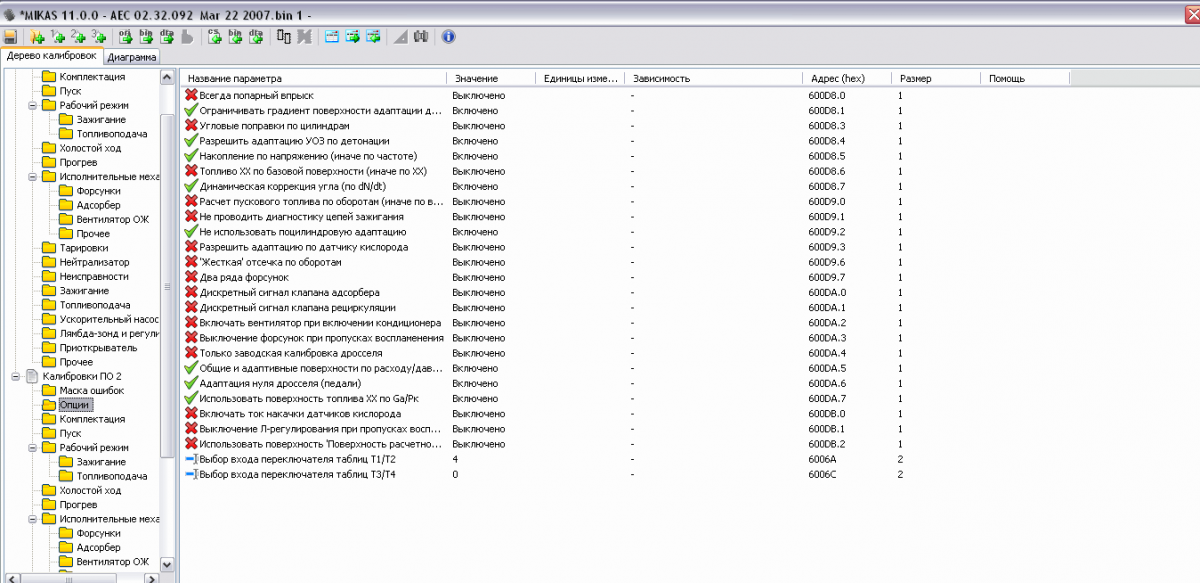Screen dimensions: 1200x583
Task: Click the first 'bin' export icon after 'ori'
Action: click(x=146, y=37)
